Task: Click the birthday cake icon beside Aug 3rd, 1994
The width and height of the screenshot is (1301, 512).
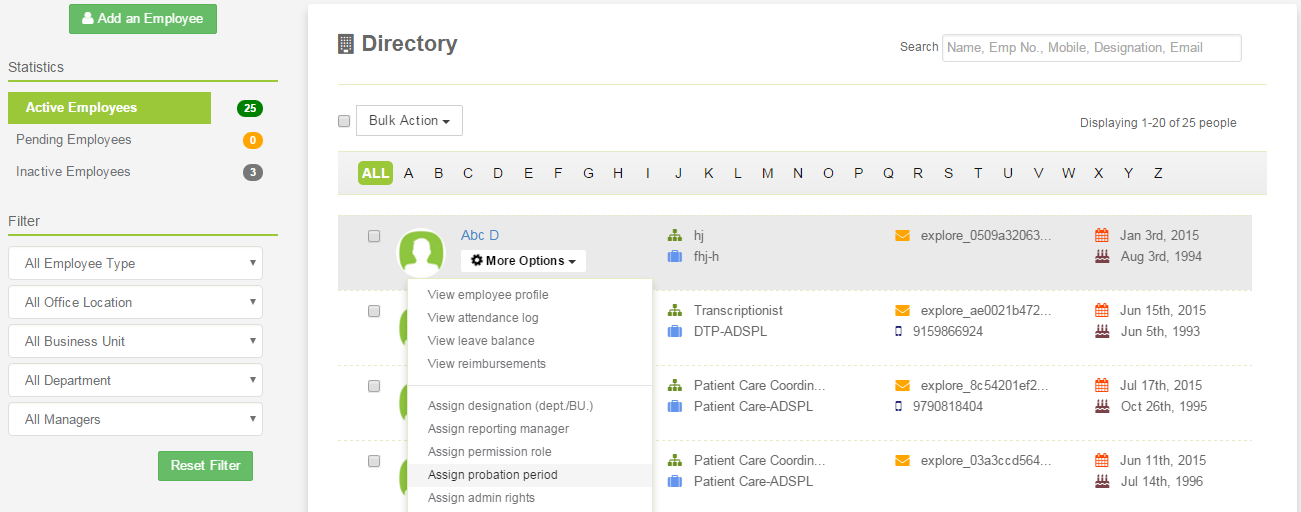Action: (1102, 257)
